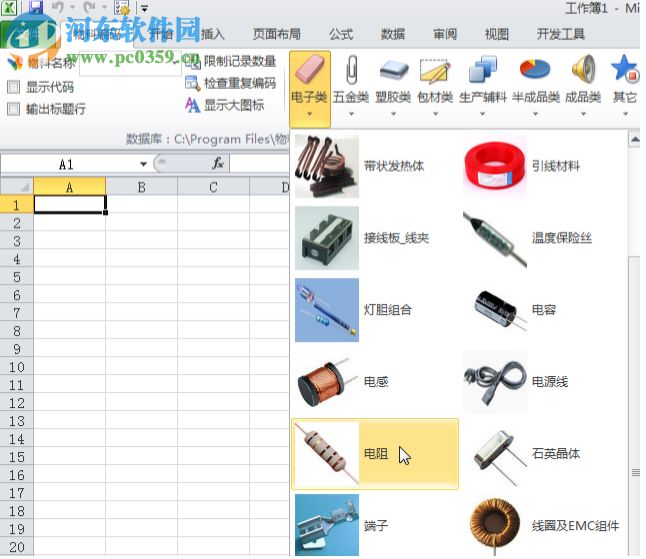This screenshot has width=646, height=559.
Task: Switch to the 审阅 ribbon tab
Action: 445,34
